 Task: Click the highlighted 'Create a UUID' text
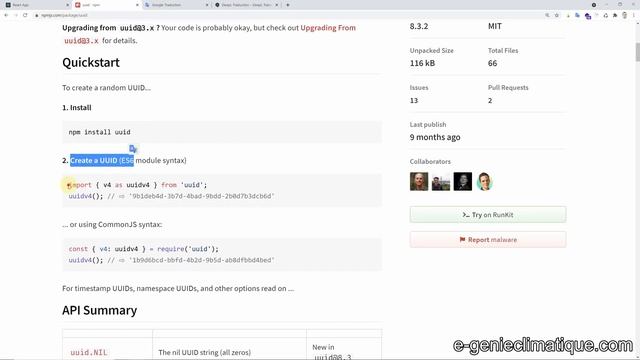pos(102,160)
